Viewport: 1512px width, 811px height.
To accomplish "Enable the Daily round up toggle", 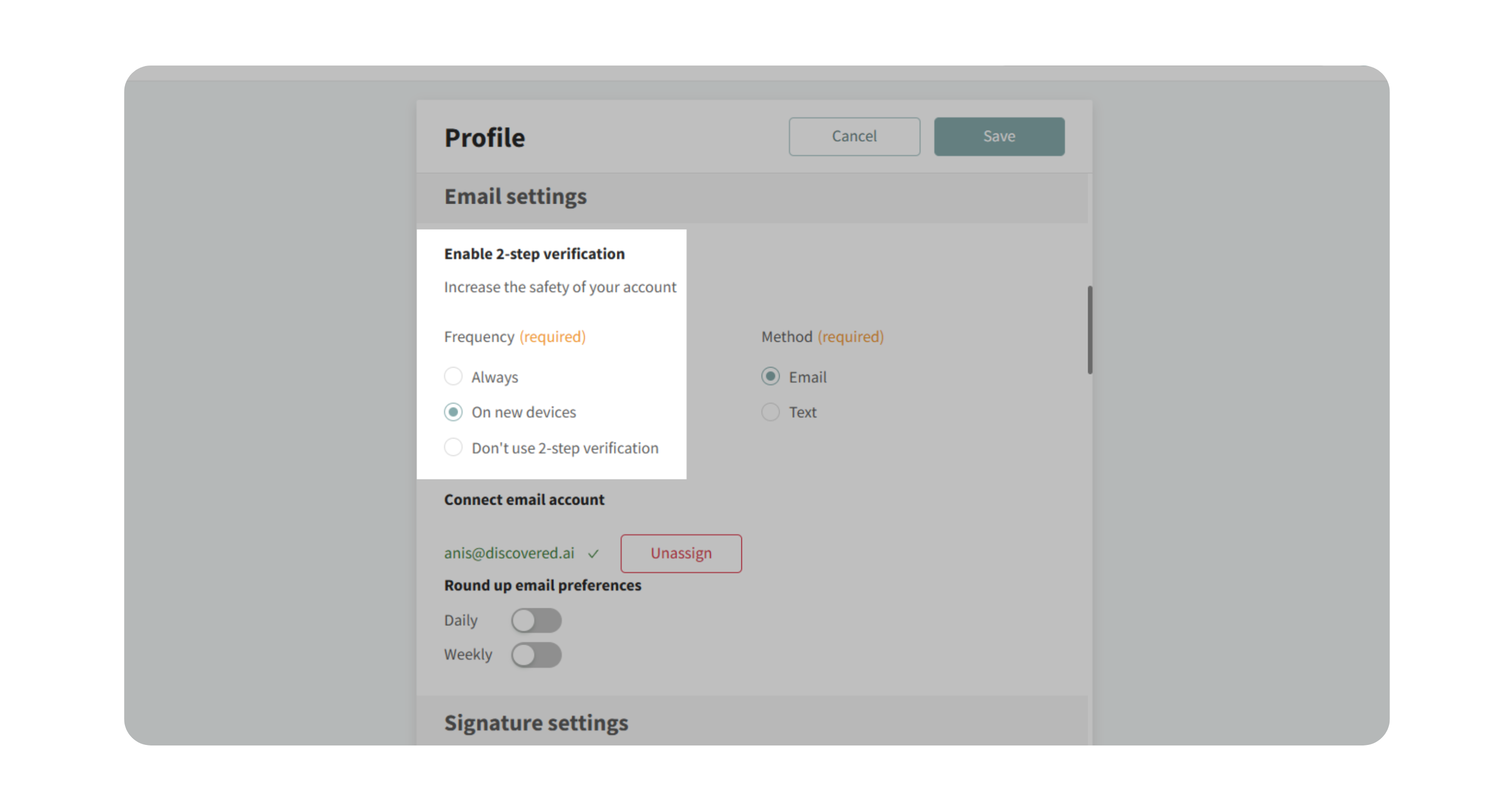I will (x=536, y=620).
